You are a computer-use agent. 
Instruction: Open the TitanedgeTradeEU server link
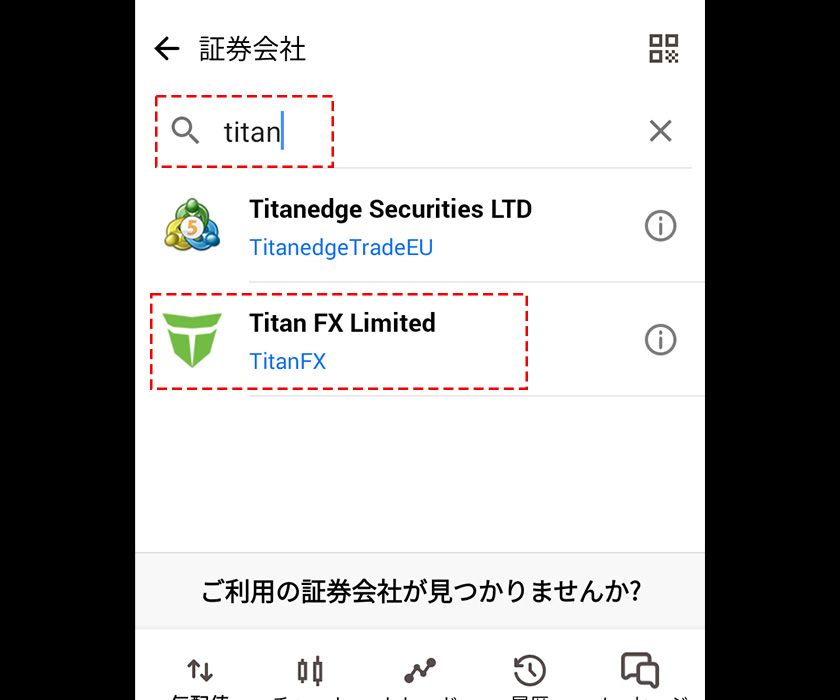coord(341,247)
